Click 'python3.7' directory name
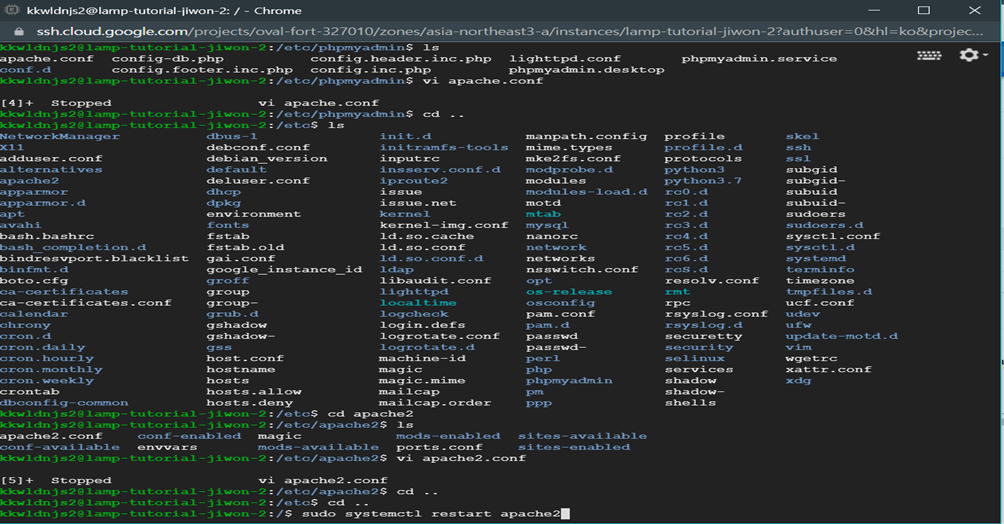 point(703,181)
